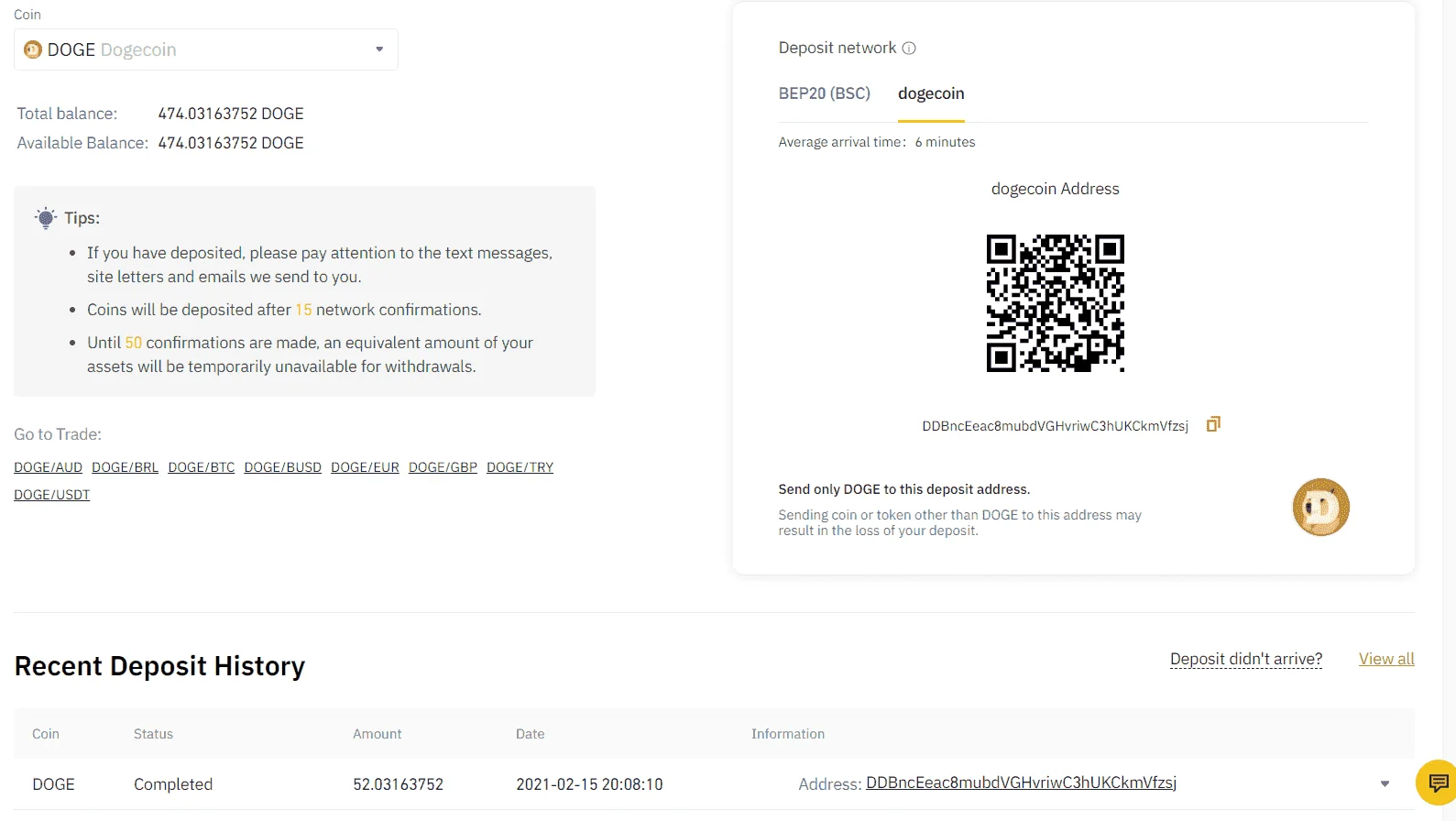Click the Dogecoin mascot coin image
1456x821 pixels.
(x=1320, y=507)
